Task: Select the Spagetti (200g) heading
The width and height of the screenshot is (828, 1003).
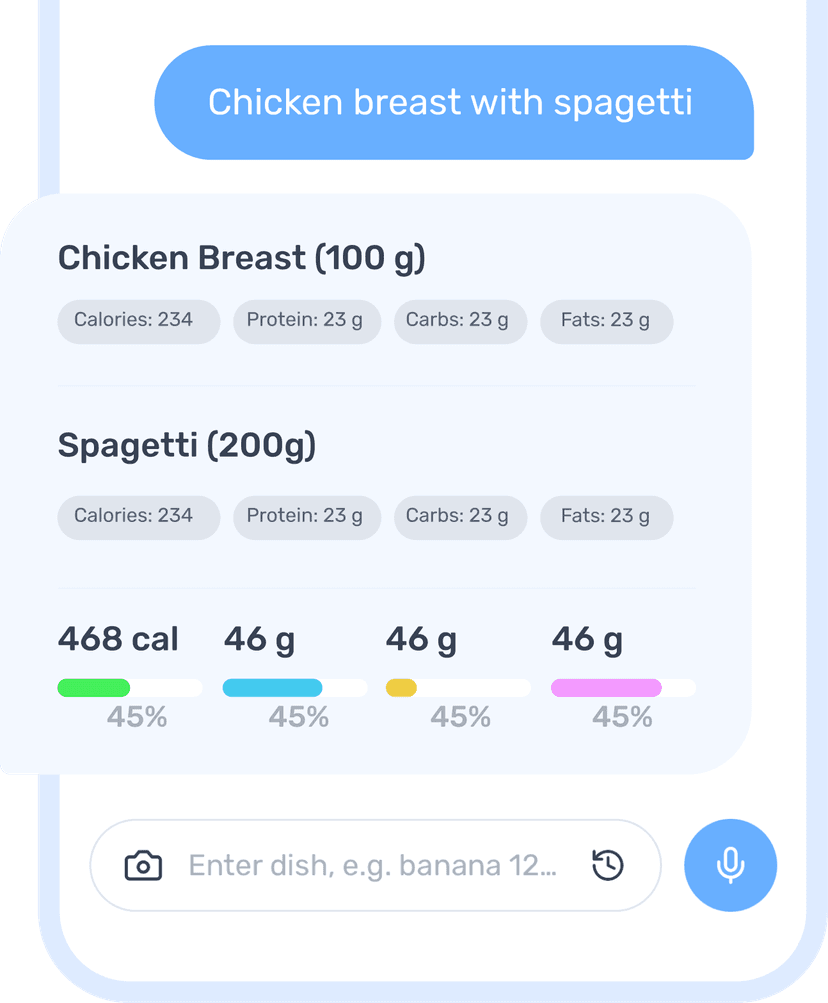Action: 187,445
